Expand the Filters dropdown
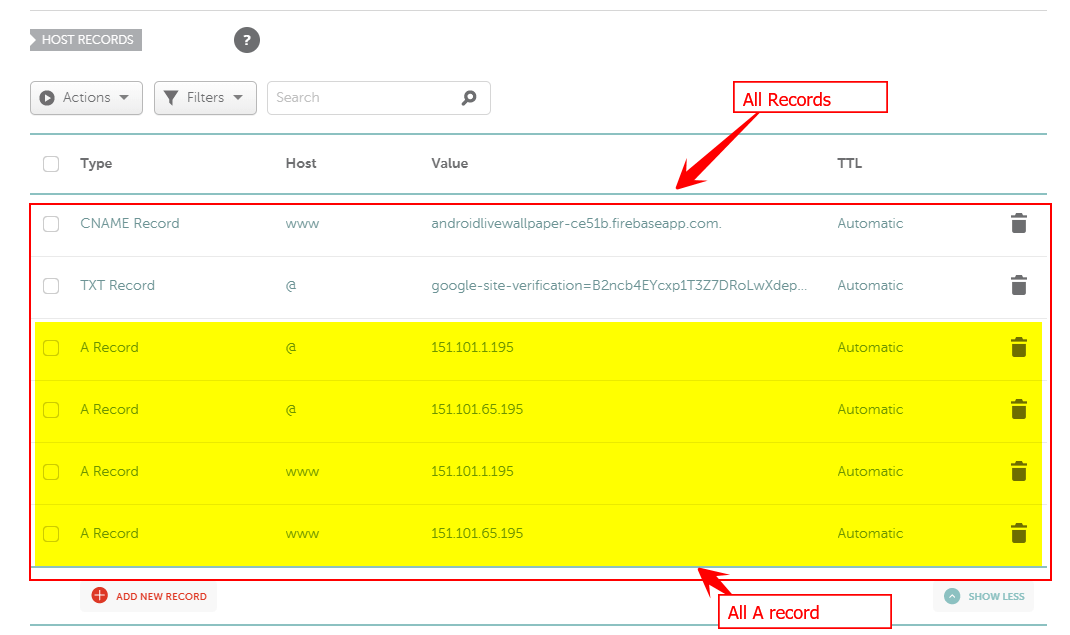Viewport: 1070px width, 635px height. [205, 98]
